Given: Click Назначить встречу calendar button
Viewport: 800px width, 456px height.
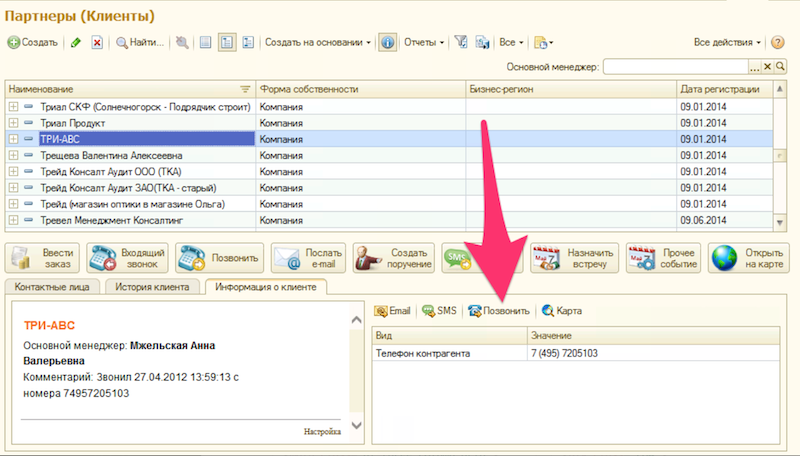Looking at the screenshot, I should point(573,258).
